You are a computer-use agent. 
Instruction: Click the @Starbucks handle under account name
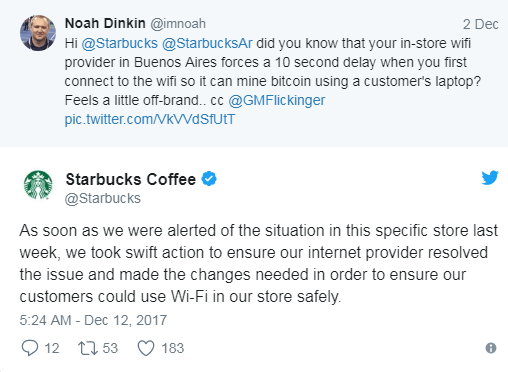pos(103,198)
